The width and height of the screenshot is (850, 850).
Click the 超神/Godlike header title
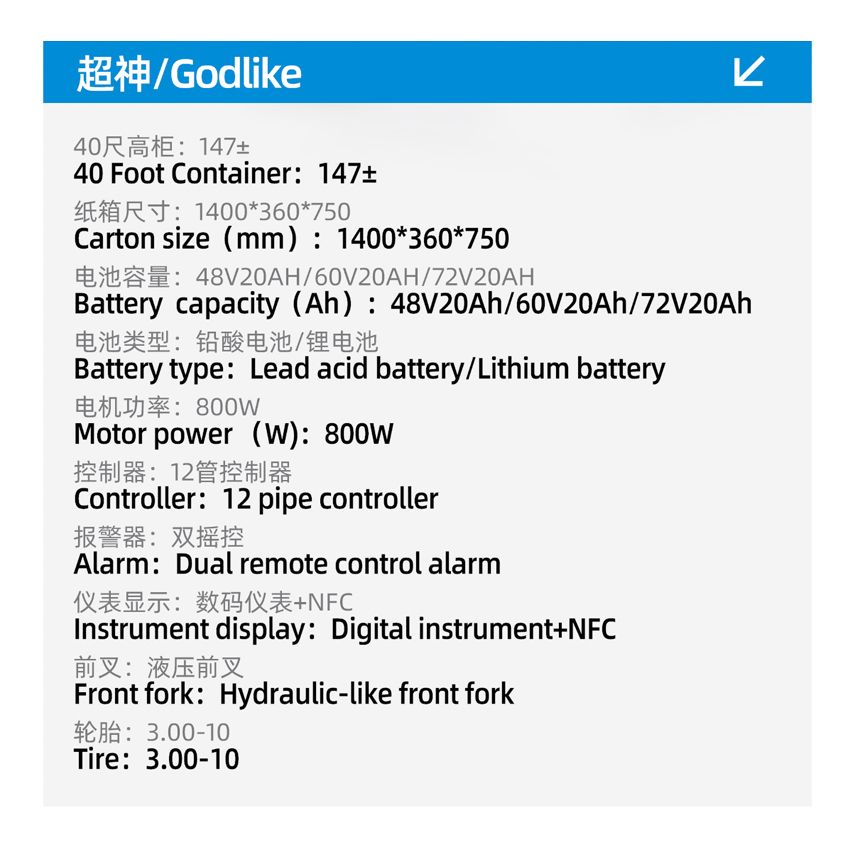pyautogui.click(x=189, y=74)
